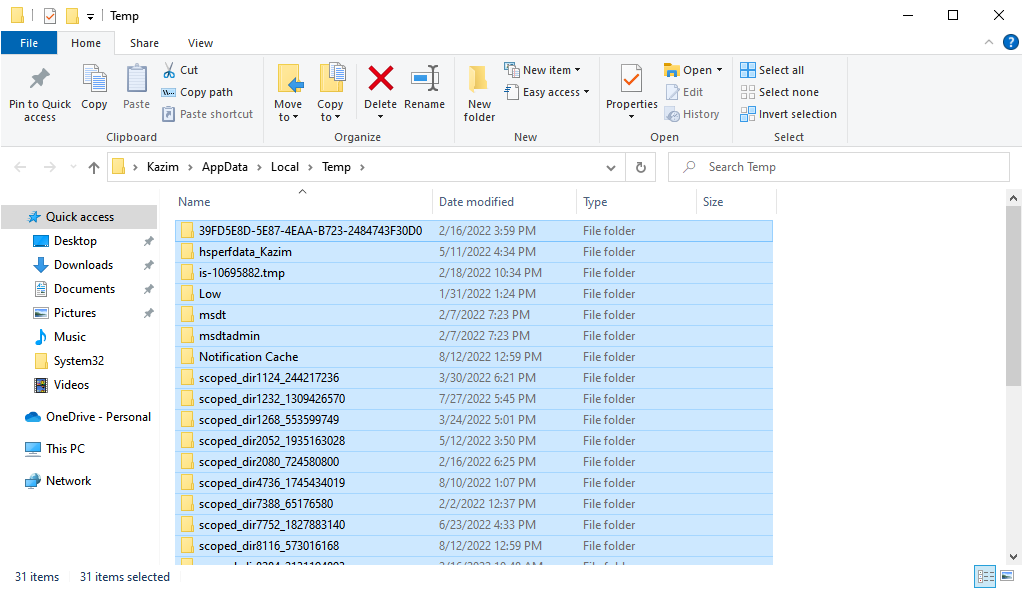Viewport: 1023px width, 589px height.
Task: Click the Cut scissors icon
Action: point(169,70)
